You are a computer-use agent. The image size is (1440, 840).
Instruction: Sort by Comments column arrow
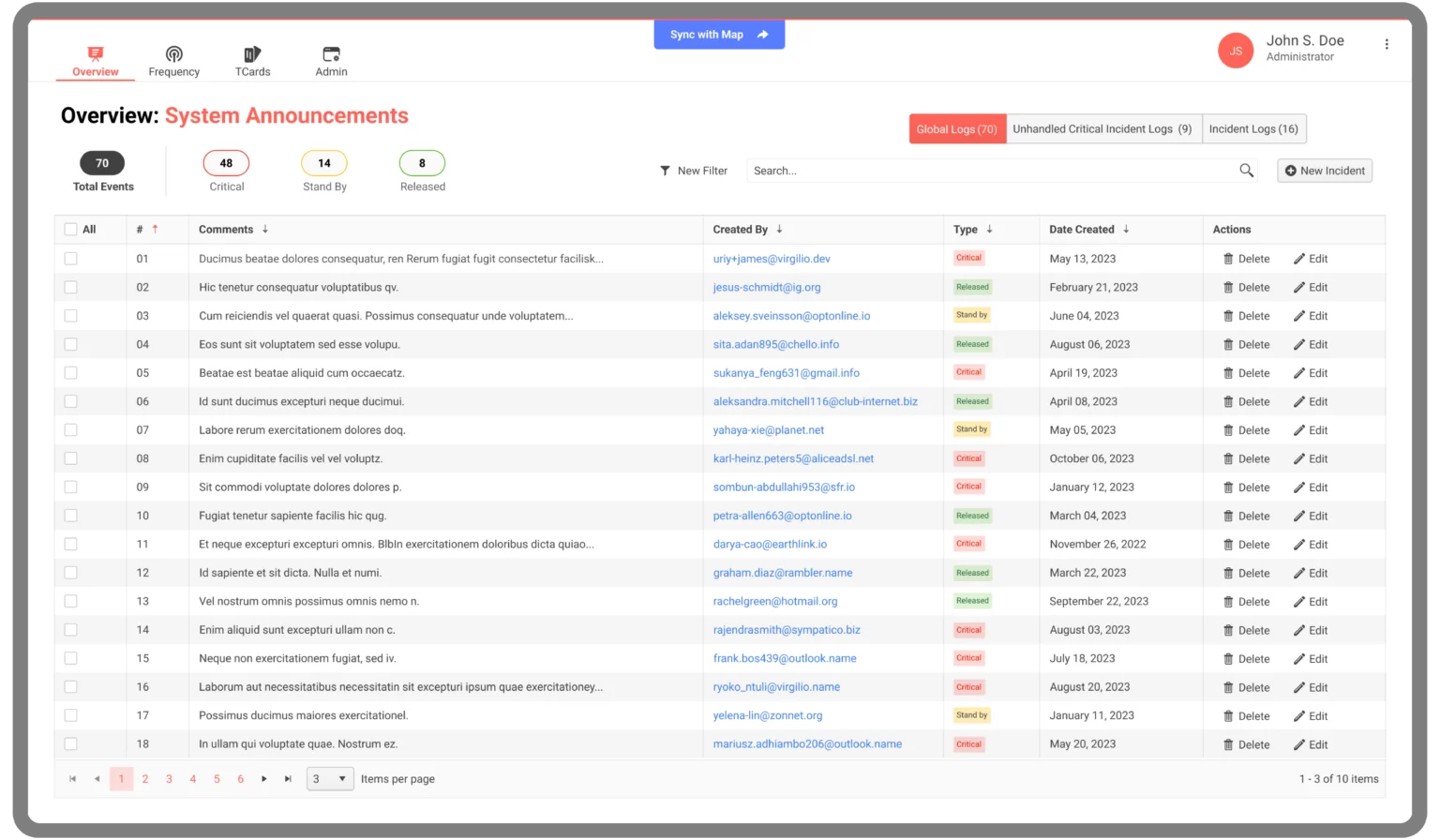click(x=265, y=229)
